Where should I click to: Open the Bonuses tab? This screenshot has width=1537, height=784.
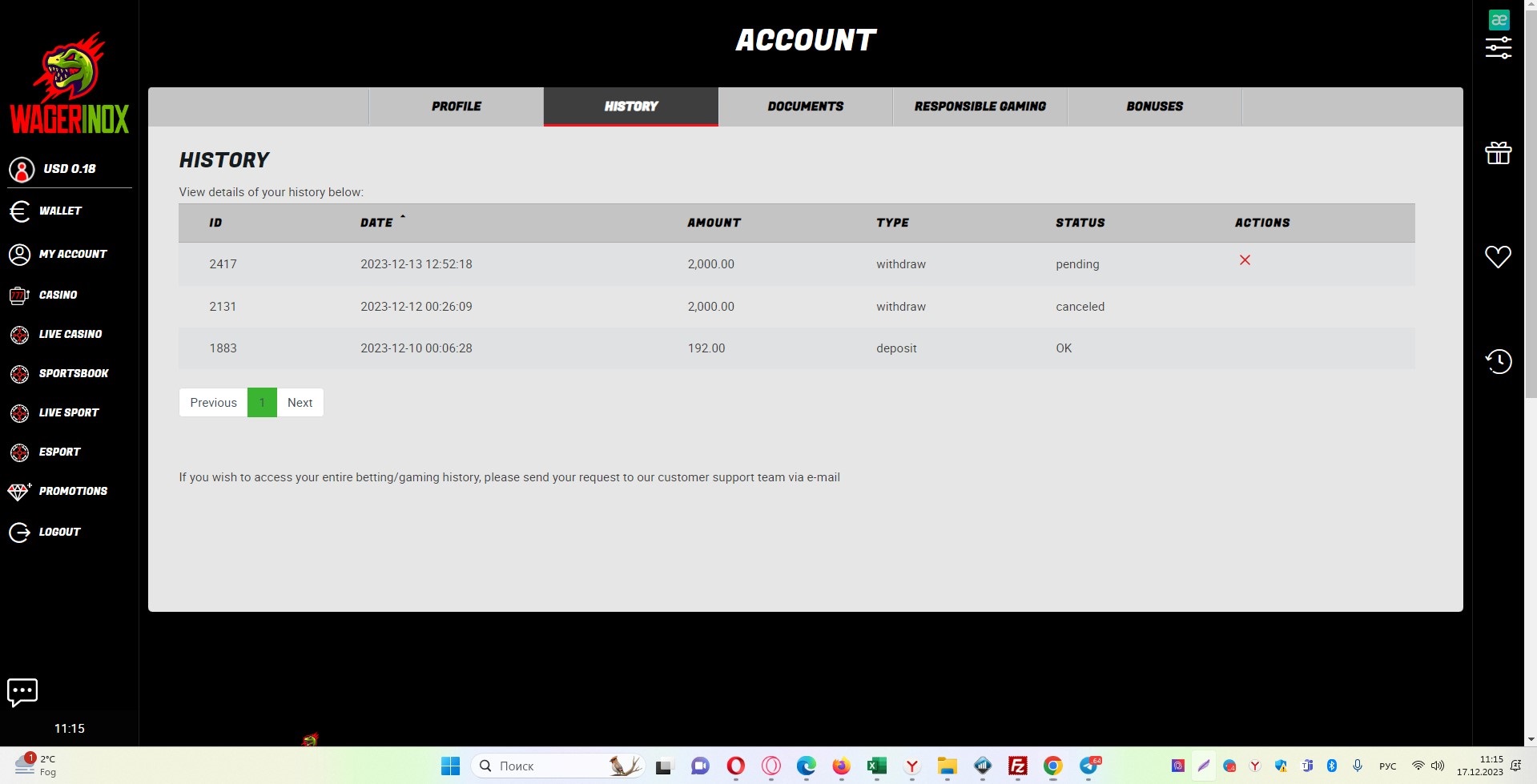(1155, 107)
